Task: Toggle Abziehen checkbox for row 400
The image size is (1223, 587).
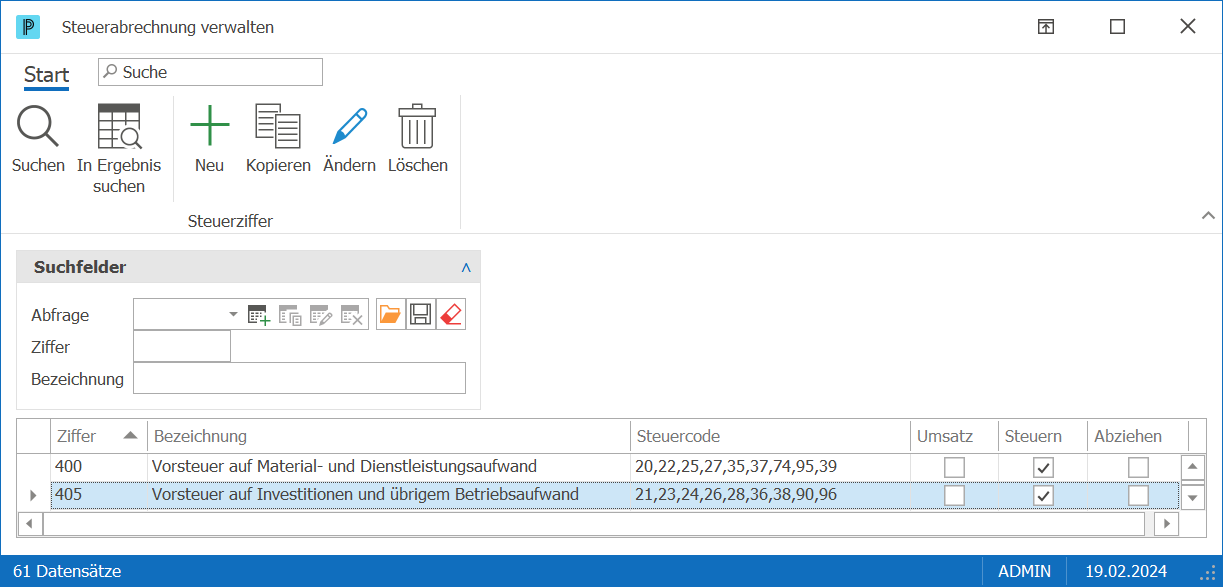Action: 1138,467
